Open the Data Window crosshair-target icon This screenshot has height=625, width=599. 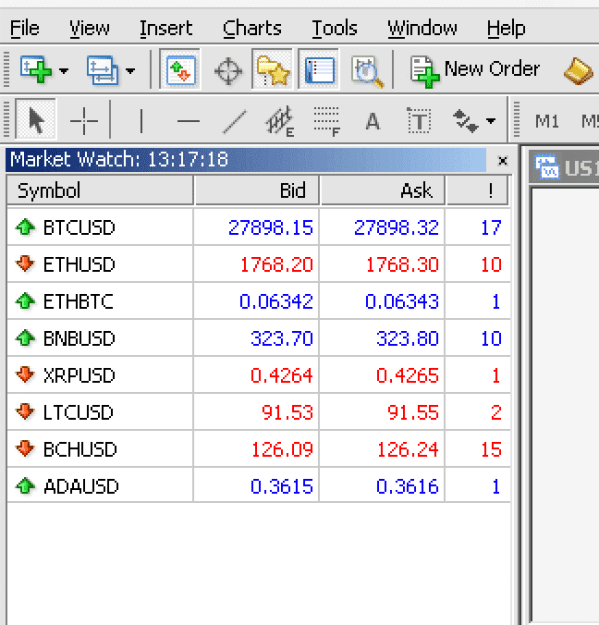pos(228,71)
